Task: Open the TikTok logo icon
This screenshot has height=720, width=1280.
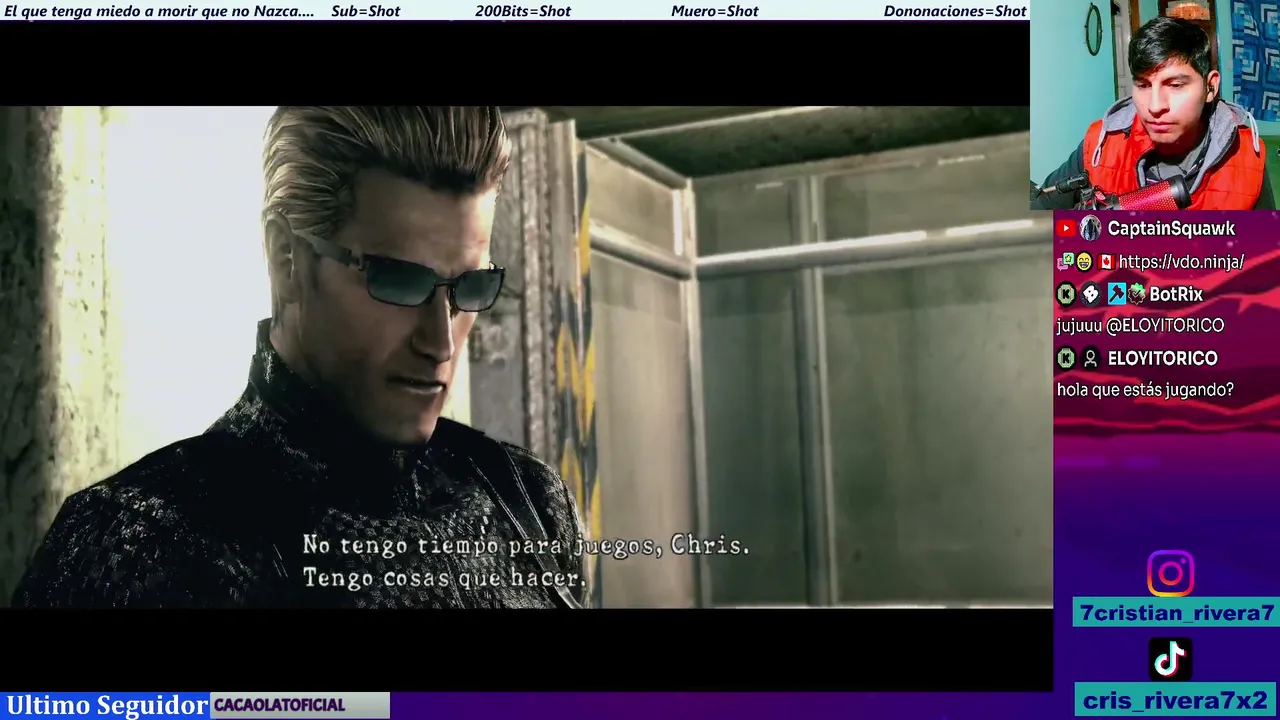Action: pos(1170,660)
